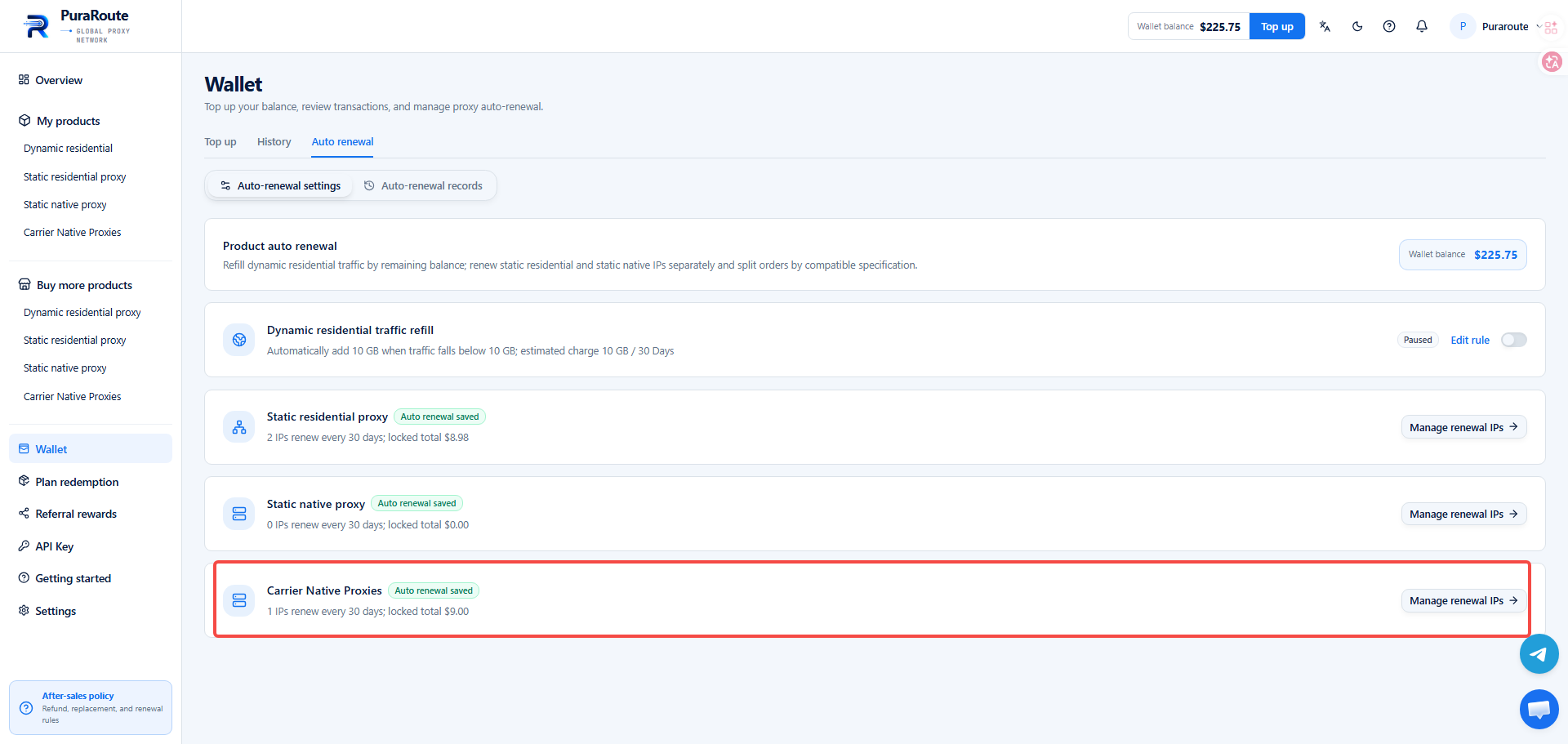Image resolution: width=1568 pixels, height=744 pixels.
Task: Click the pink translation extension icon
Action: pos(1552,61)
